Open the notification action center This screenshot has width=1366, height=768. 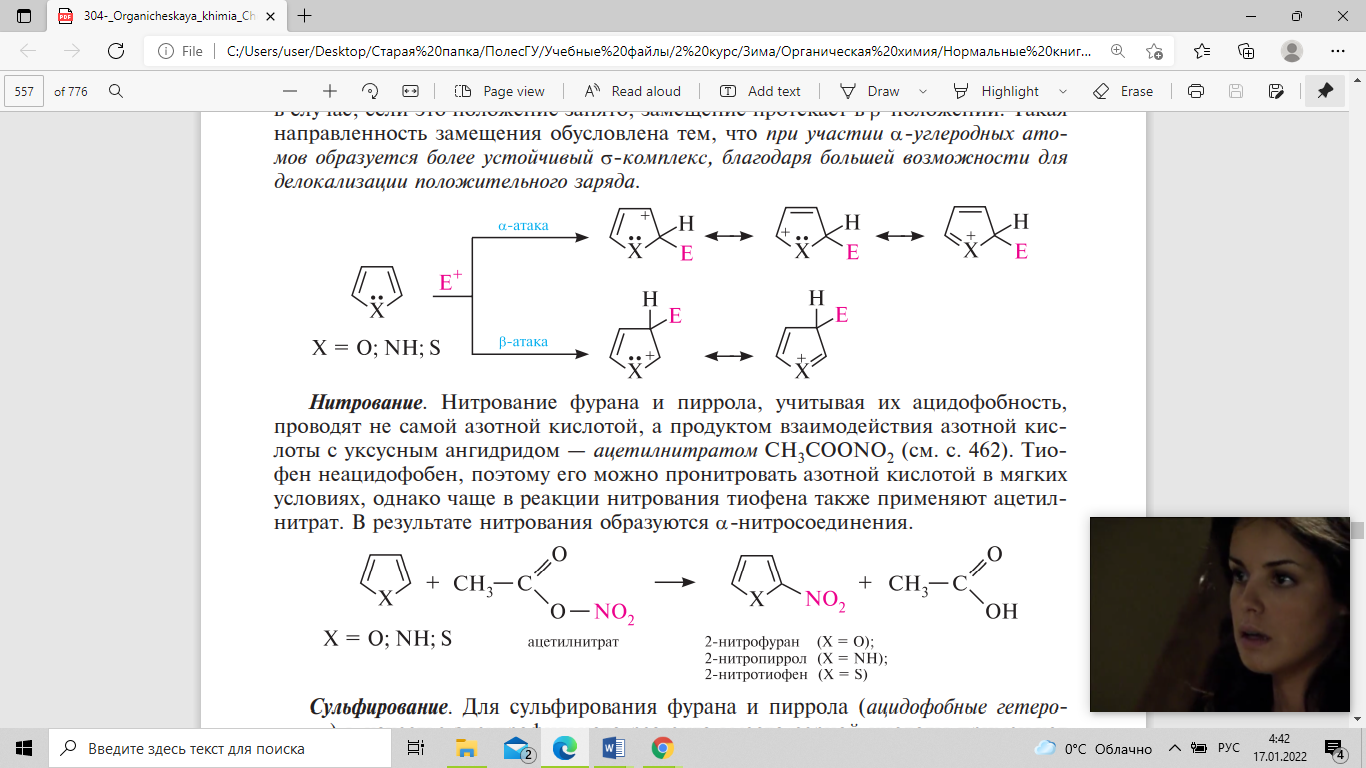tap(1336, 748)
